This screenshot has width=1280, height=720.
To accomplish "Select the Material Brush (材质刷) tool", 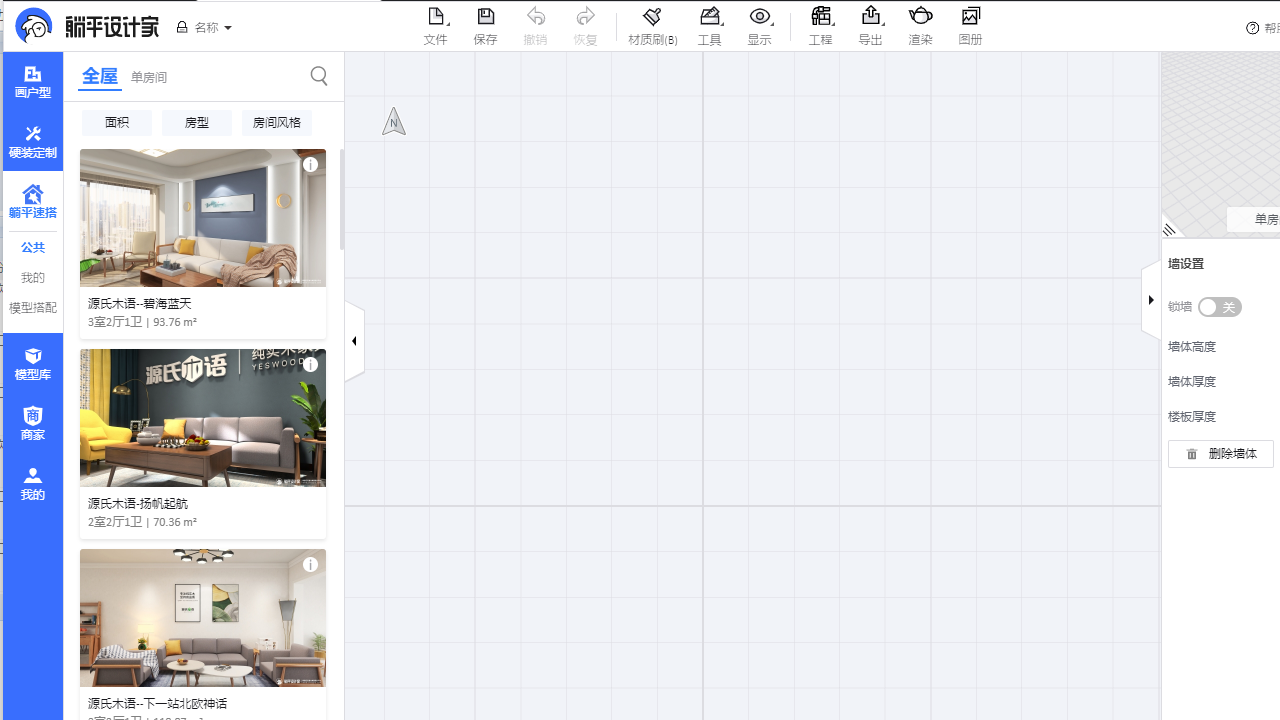I will tap(652, 26).
